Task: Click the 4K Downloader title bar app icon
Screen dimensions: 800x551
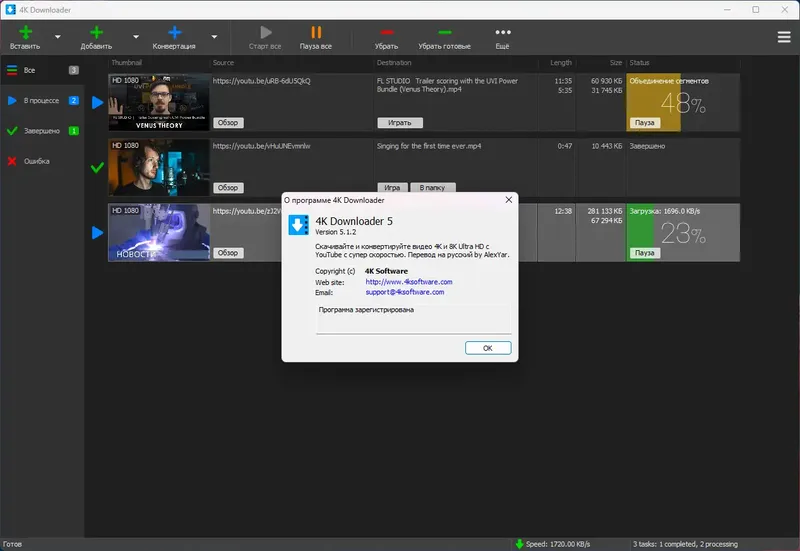Action: click(10, 10)
